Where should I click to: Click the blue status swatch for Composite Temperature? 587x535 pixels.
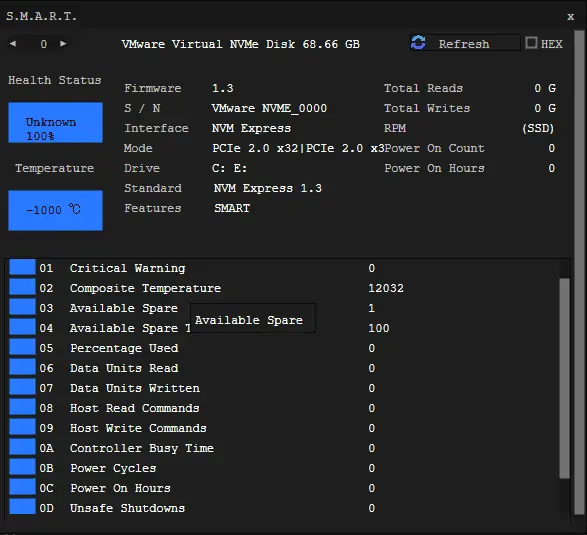[x=22, y=288]
